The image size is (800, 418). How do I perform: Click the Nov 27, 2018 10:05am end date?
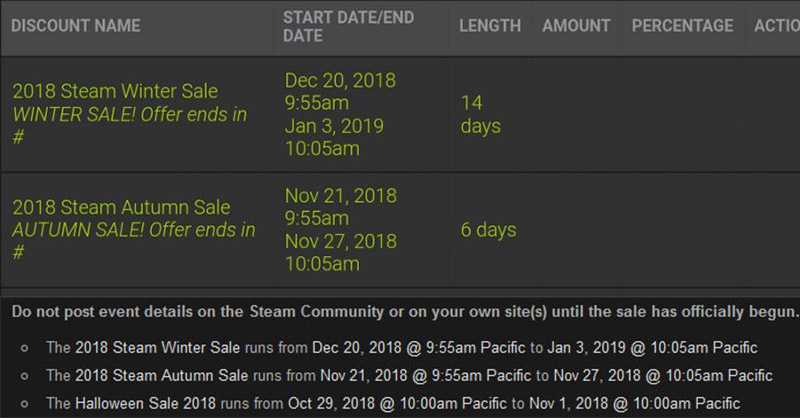coord(340,253)
